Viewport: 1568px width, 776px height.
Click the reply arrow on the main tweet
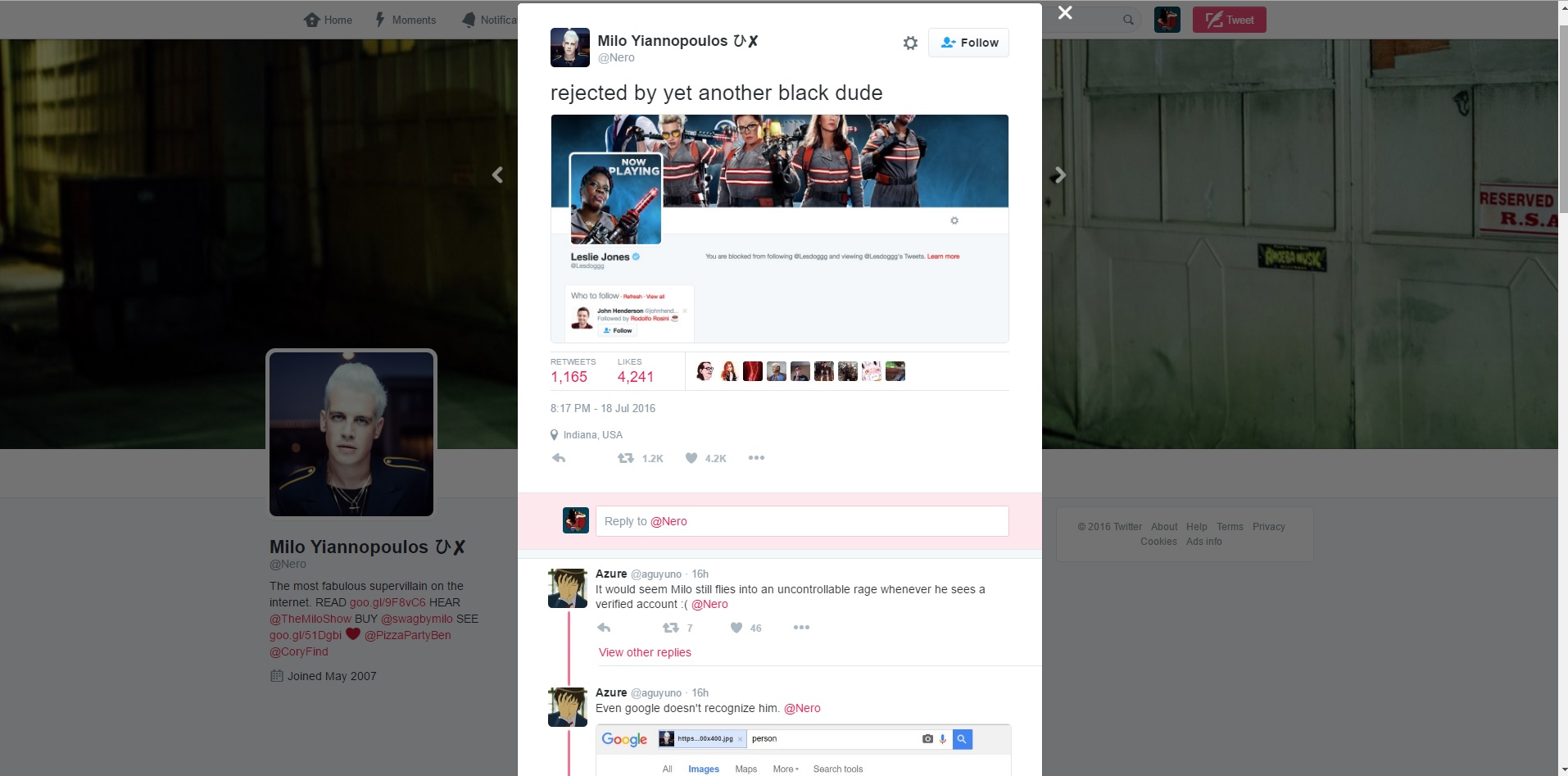(559, 458)
